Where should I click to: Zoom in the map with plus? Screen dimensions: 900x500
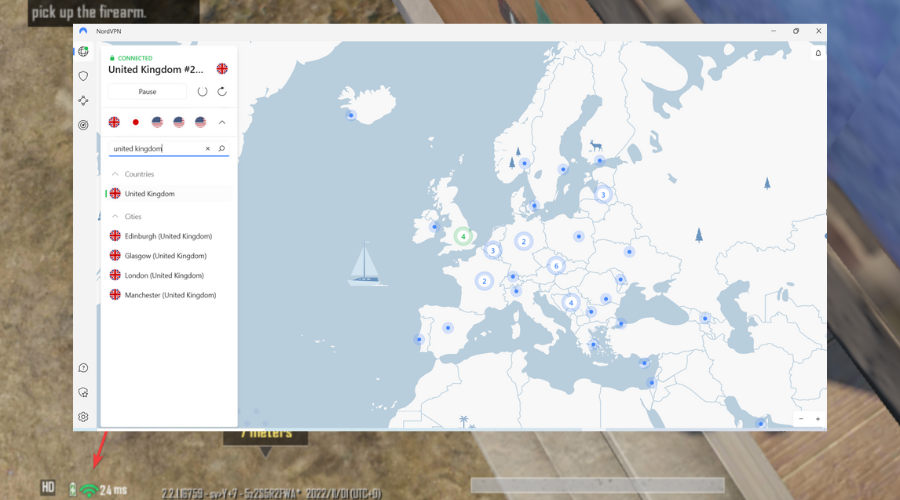click(818, 418)
